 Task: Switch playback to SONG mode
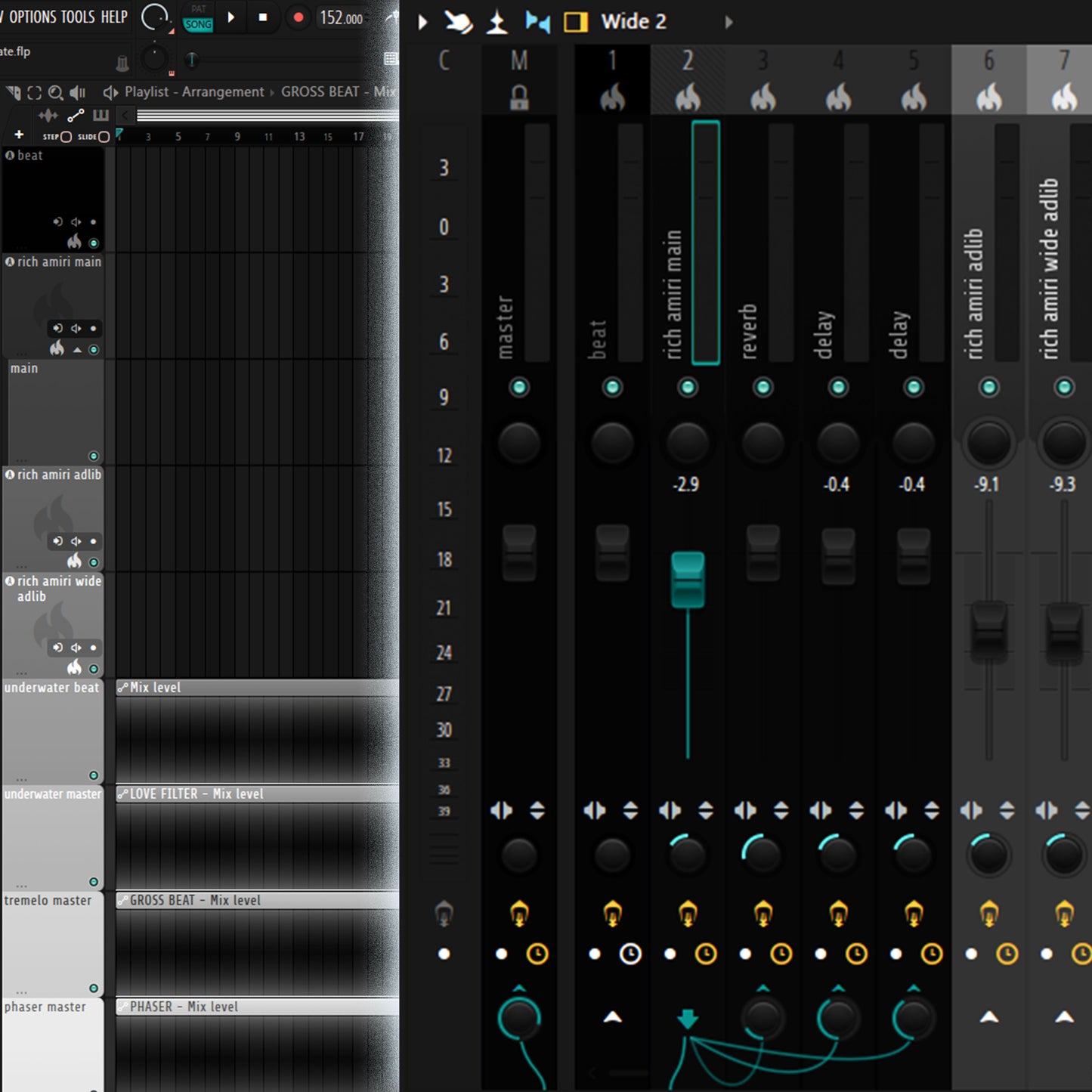(x=198, y=24)
